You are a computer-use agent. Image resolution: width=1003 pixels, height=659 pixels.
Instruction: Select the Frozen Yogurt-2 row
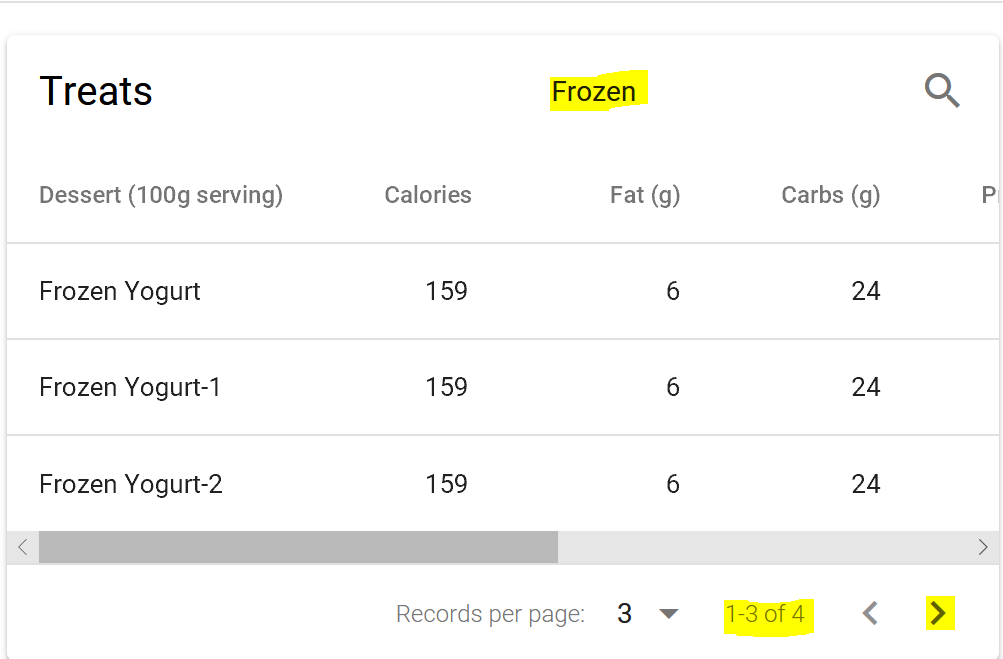tap(503, 484)
